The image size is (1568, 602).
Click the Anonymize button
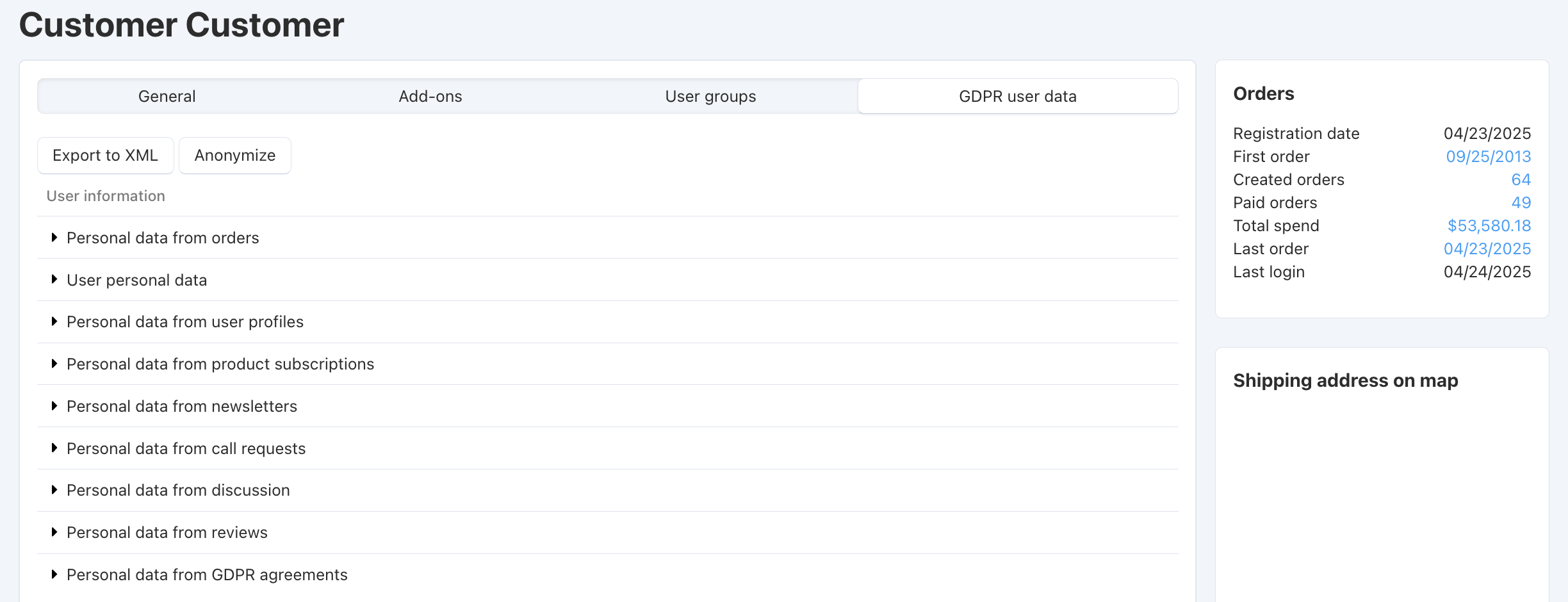[x=235, y=156]
